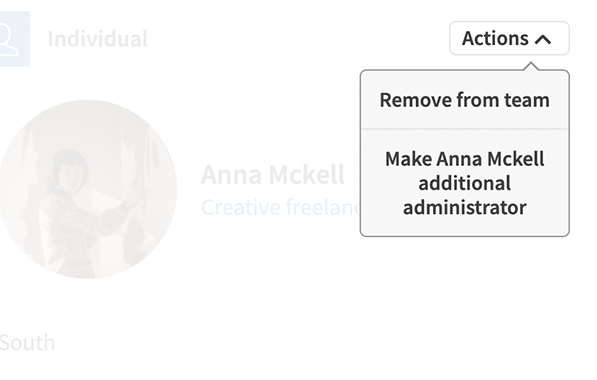597x380 pixels.
Task: Select the Individual label
Action: (98, 39)
